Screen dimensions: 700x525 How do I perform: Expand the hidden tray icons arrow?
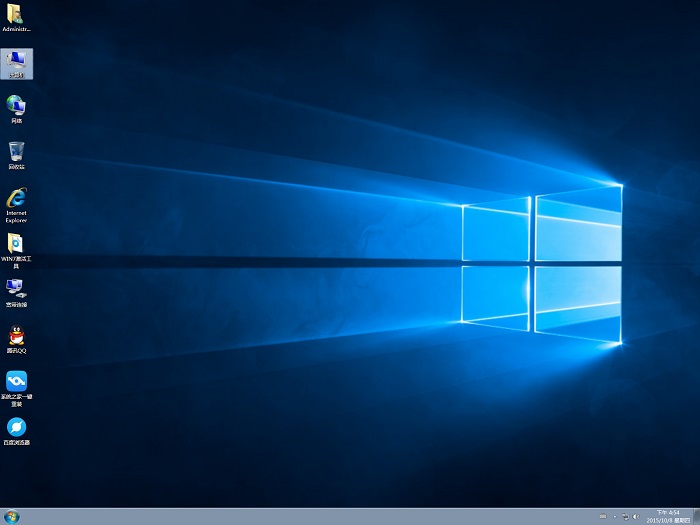[x=613, y=517]
